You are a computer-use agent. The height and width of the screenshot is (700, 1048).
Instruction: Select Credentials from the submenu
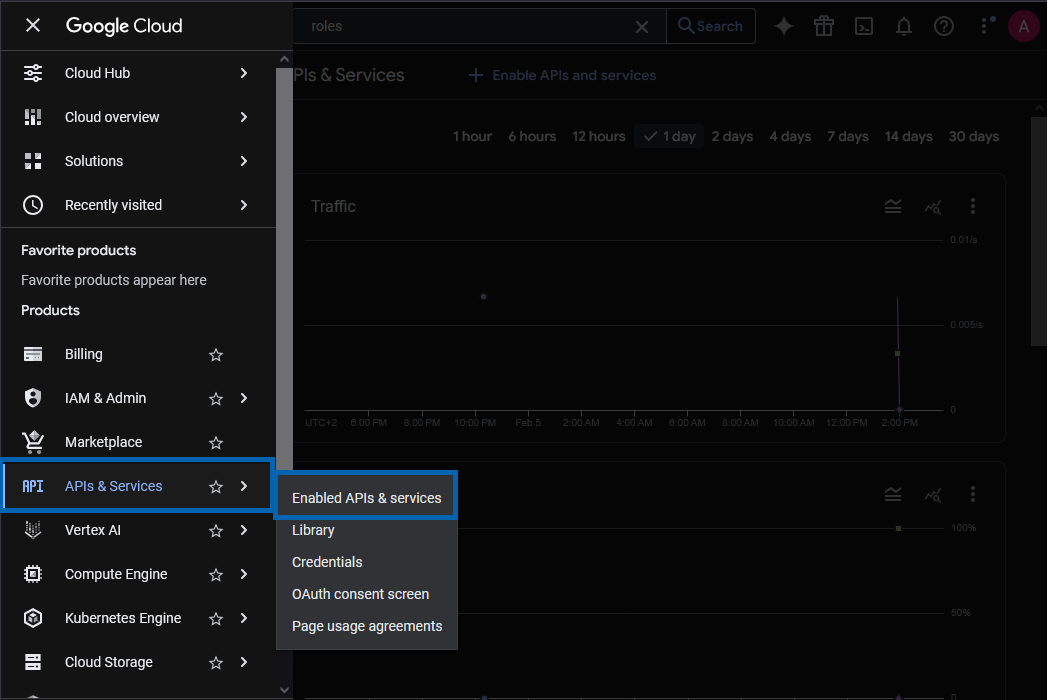pyautogui.click(x=327, y=562)
